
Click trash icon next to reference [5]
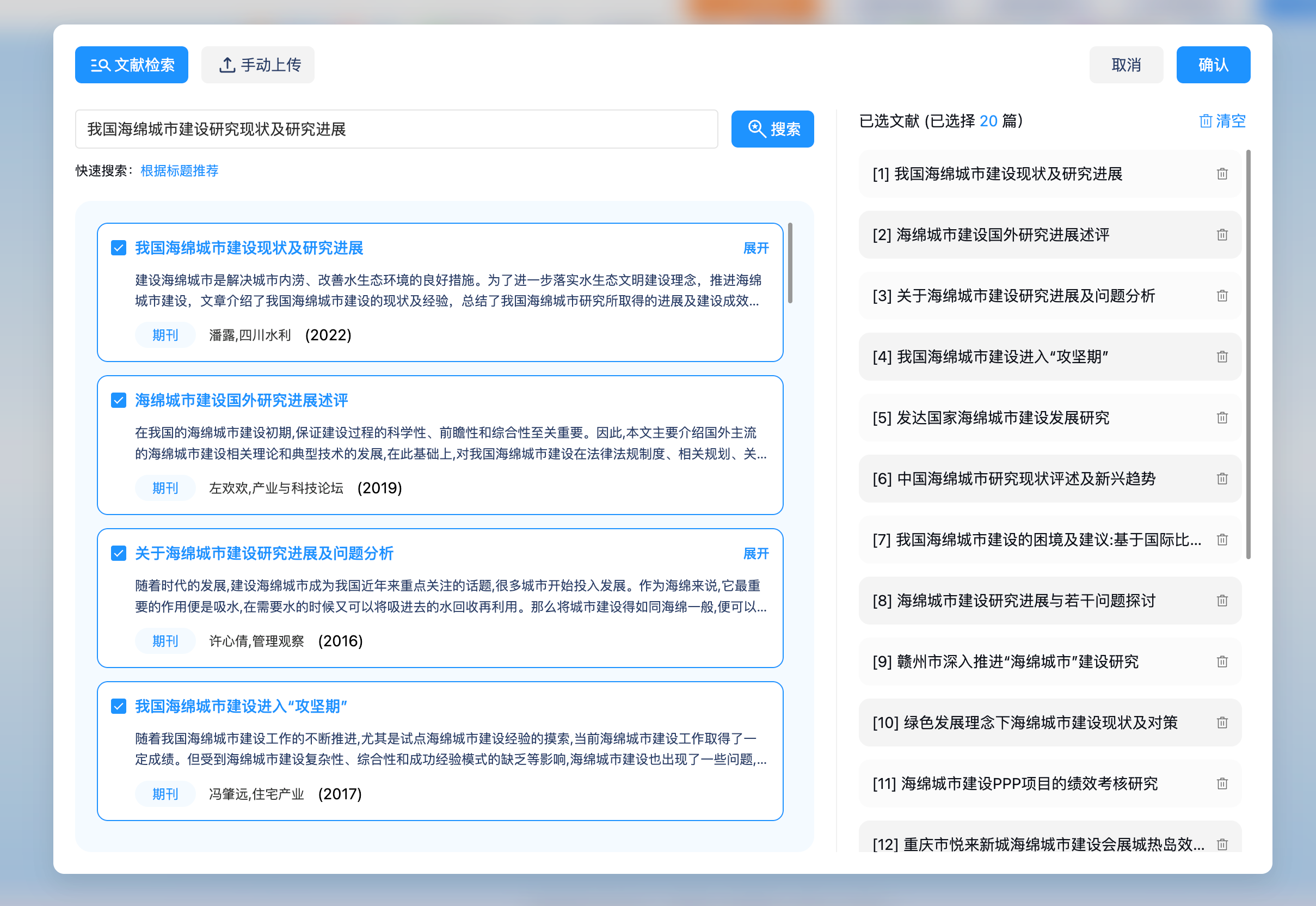[1222, 418]
